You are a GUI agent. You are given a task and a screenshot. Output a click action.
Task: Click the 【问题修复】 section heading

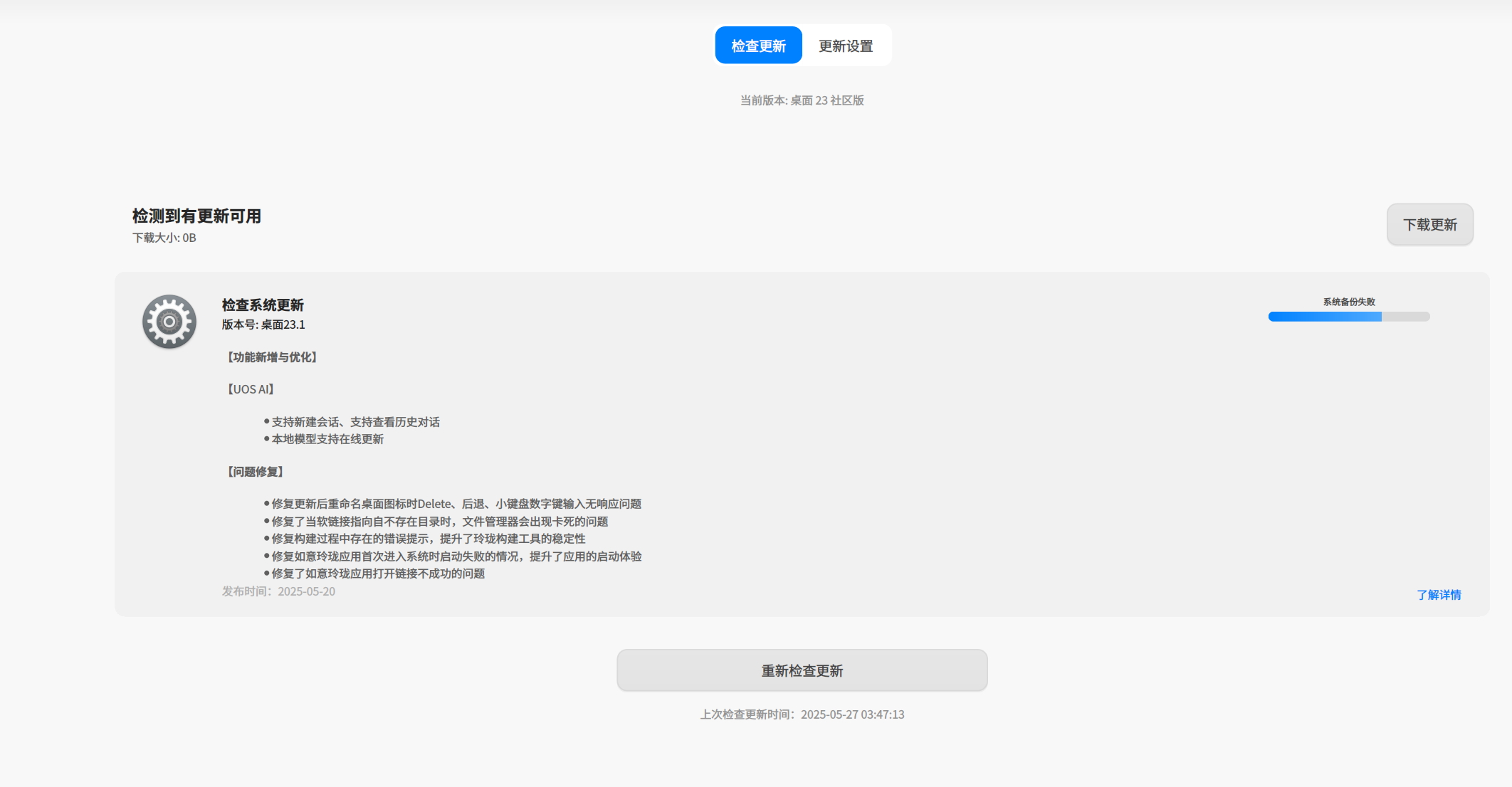click(x=256, y=472)
